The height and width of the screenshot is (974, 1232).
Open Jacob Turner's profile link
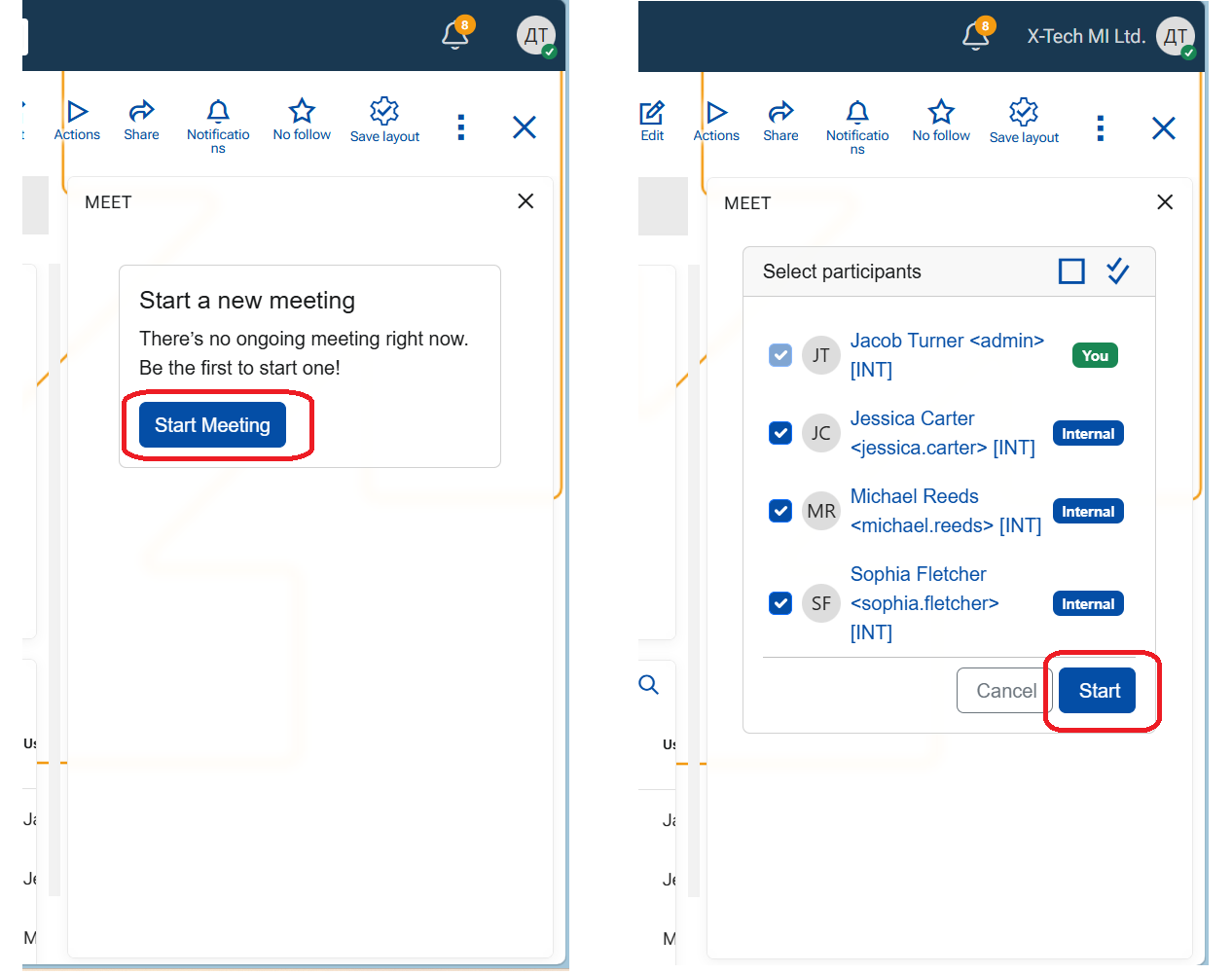pos(946,342)
